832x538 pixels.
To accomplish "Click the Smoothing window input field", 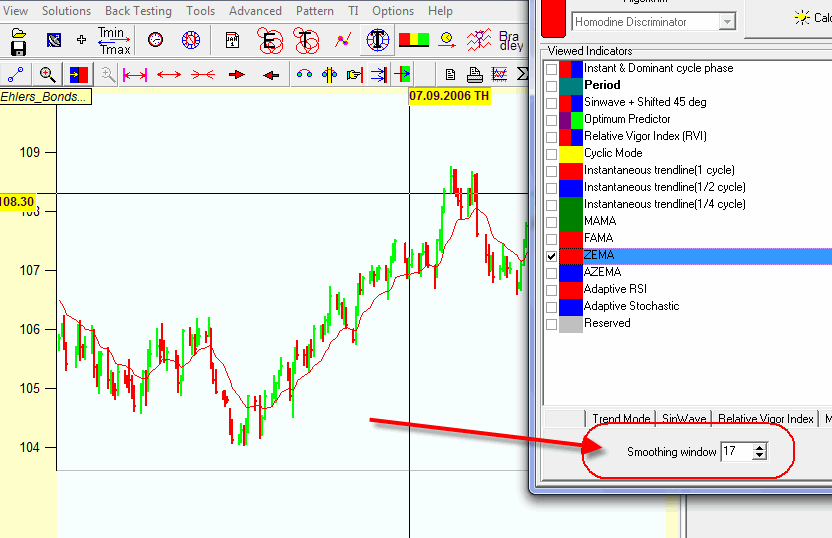I will 738,452.
